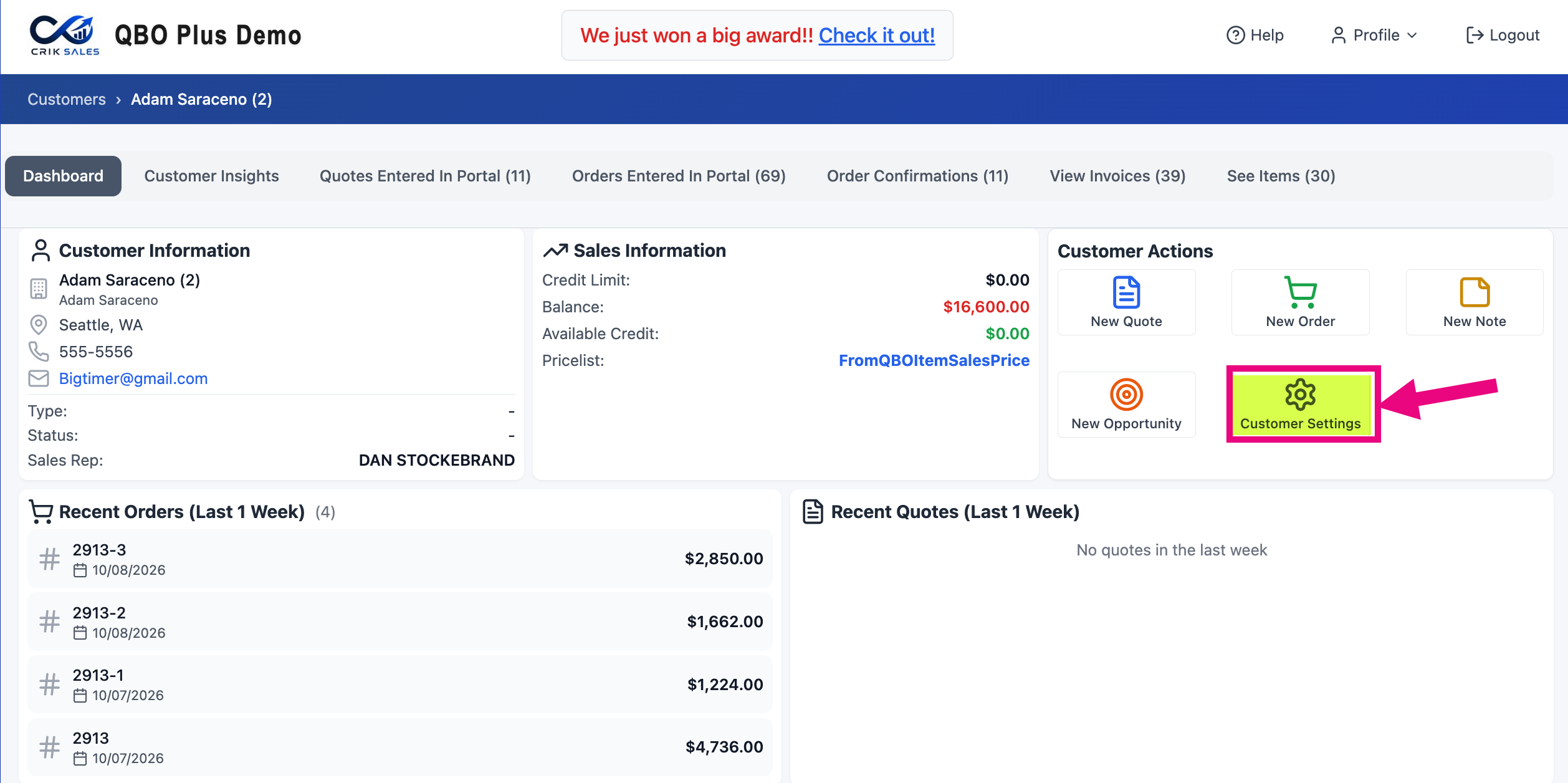Select the See Items (30) tab
1568x783 pixels.
pos(1281,176)
